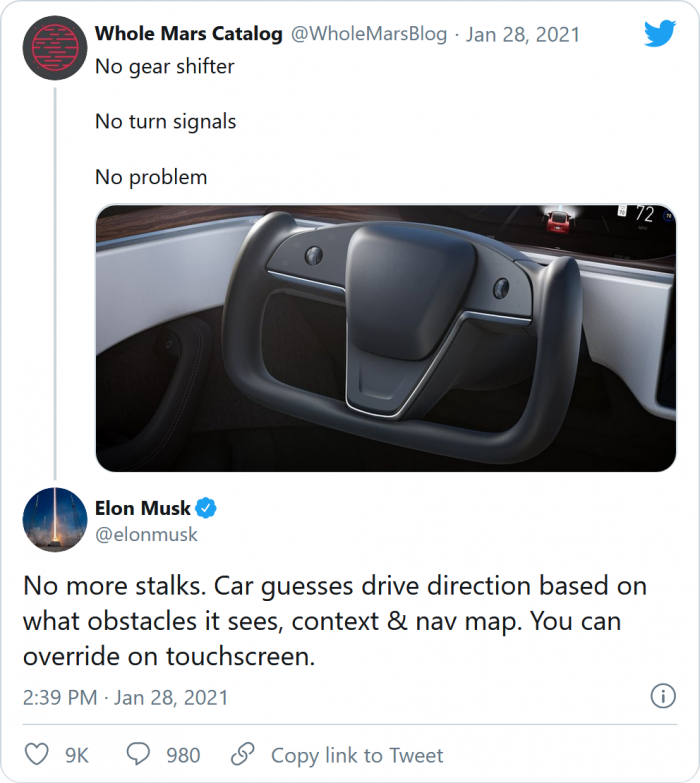Viewport: 700px width, 783px height.
Task: Click the Whole Mars Catalog display name
Action: coord(188,34)
